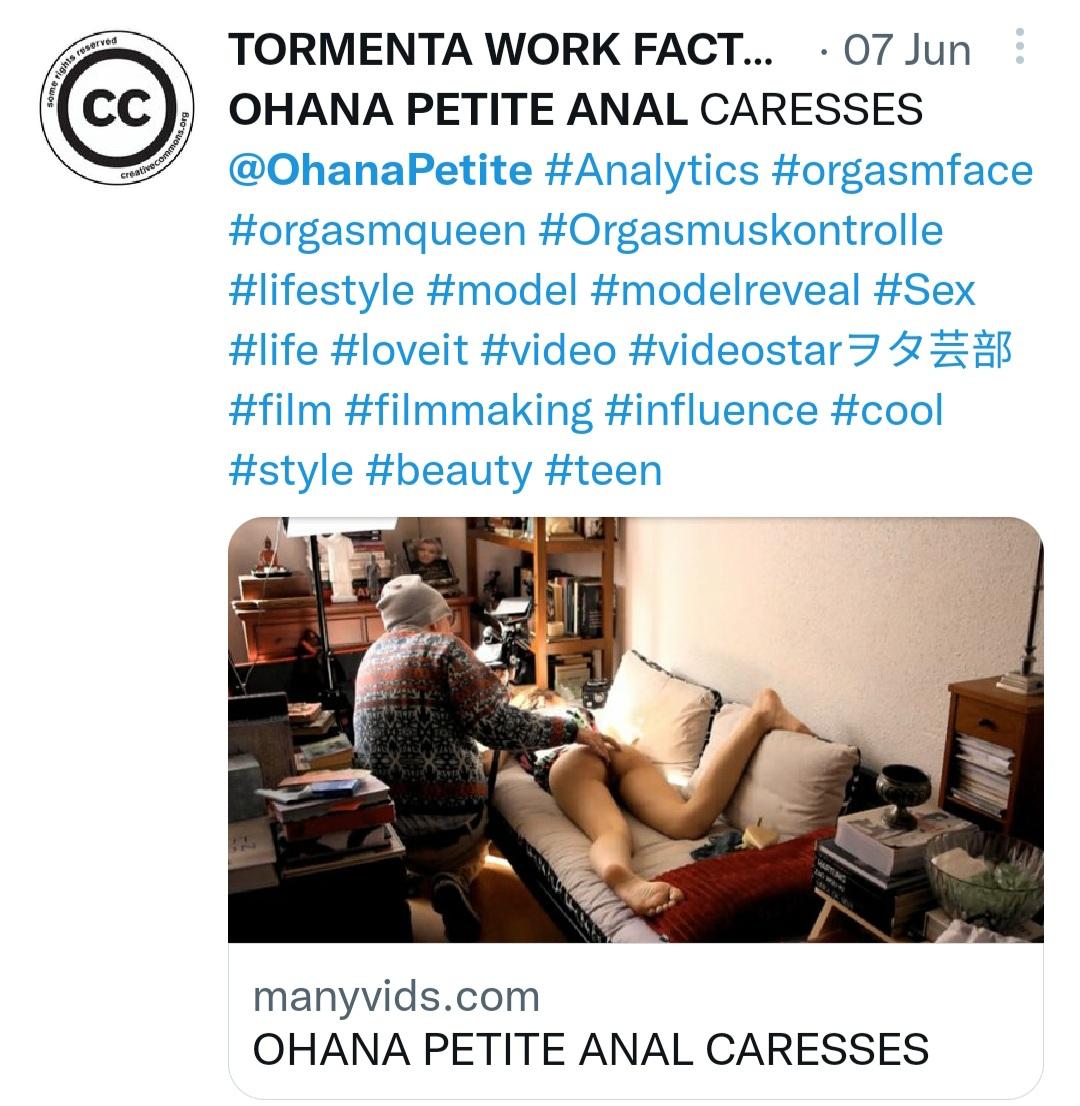Open the link card title text

point(590,1049)
